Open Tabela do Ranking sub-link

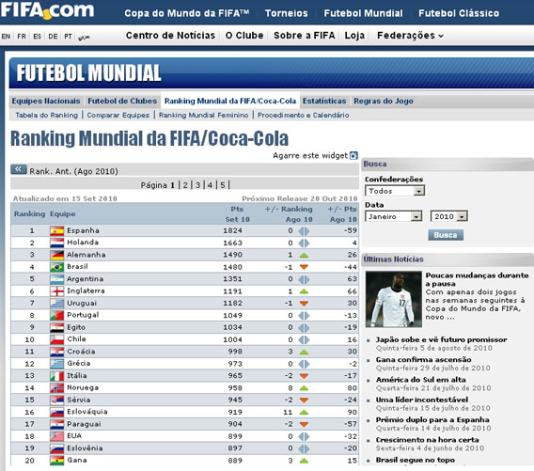pos(47,115)
